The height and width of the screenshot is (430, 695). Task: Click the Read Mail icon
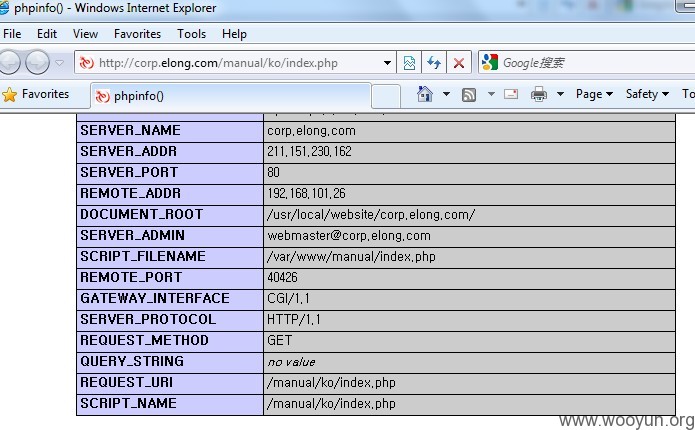[x=511, y=94]
